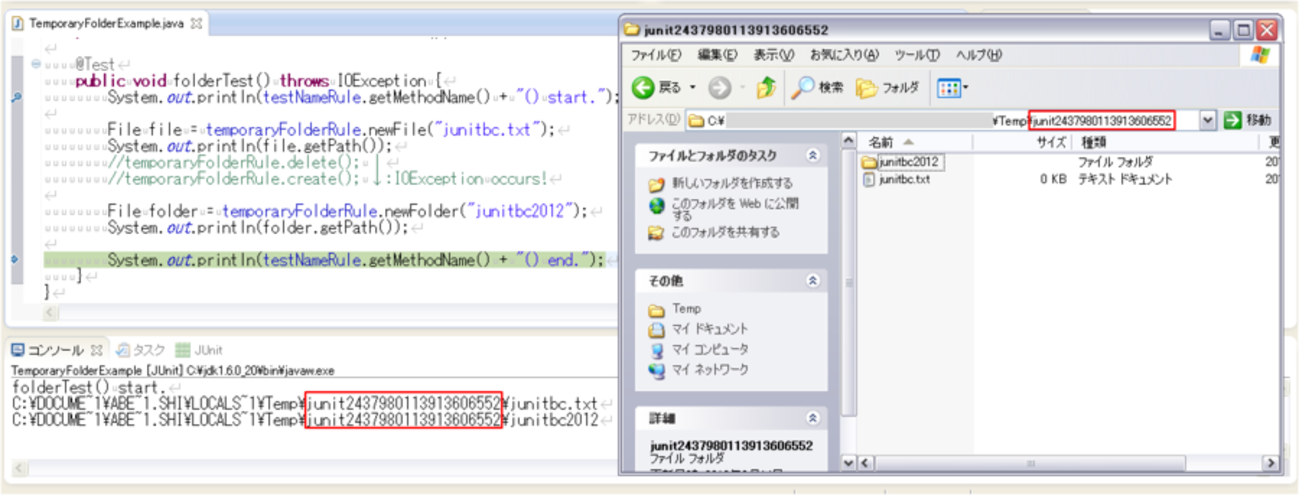Select the junitbc.txt file
Image resolution: width=1299 pixels, height=495 pixels.
pyautogui.click(x=903, y=180)
